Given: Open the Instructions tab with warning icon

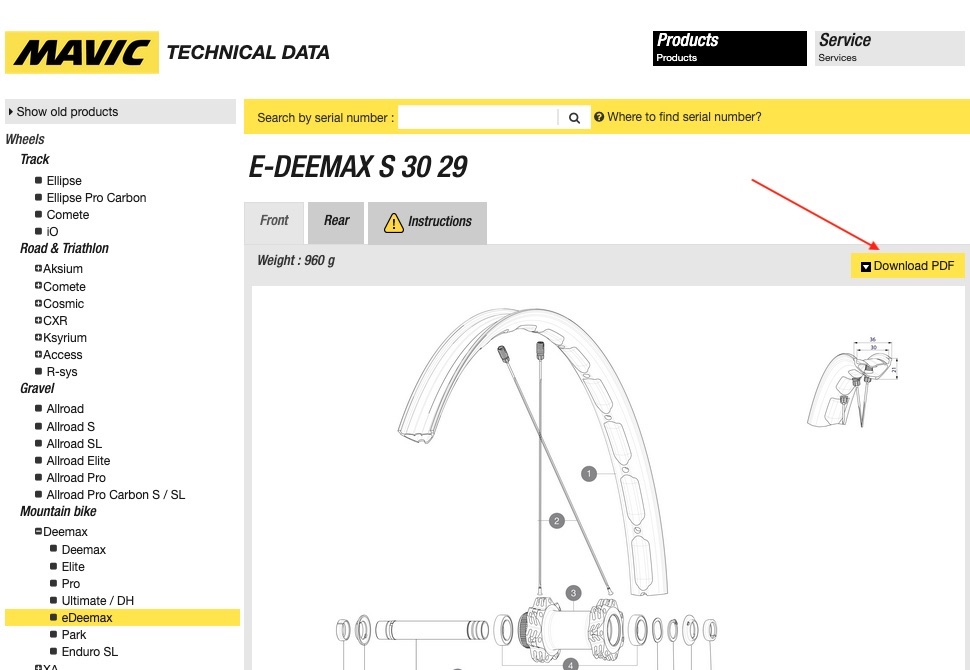Looking at the screenshot, I should [x=427, y=222].
